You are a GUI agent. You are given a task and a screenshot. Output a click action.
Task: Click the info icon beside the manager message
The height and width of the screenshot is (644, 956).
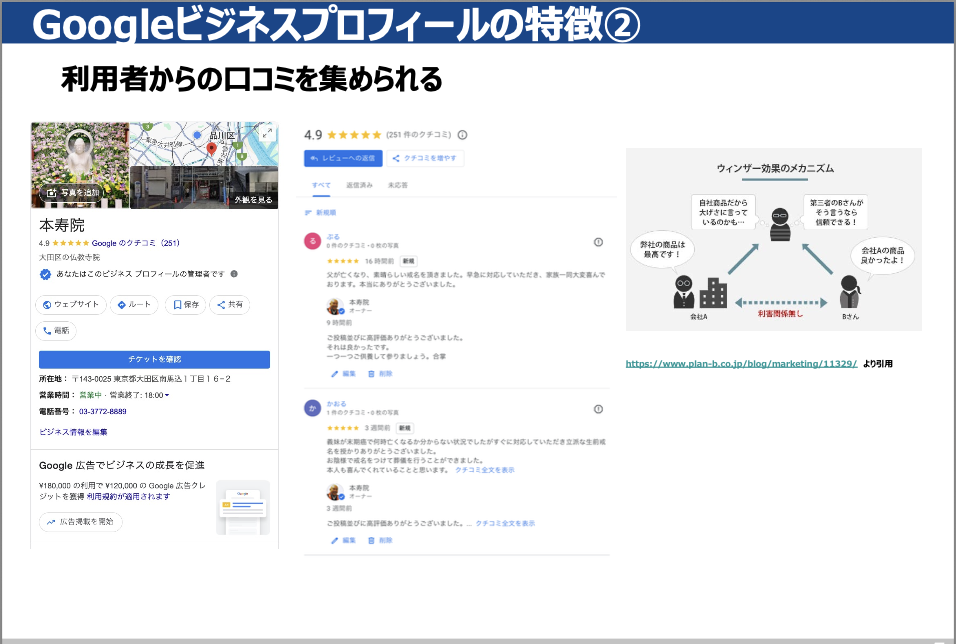pyautogui.click(x=234, y=274)
